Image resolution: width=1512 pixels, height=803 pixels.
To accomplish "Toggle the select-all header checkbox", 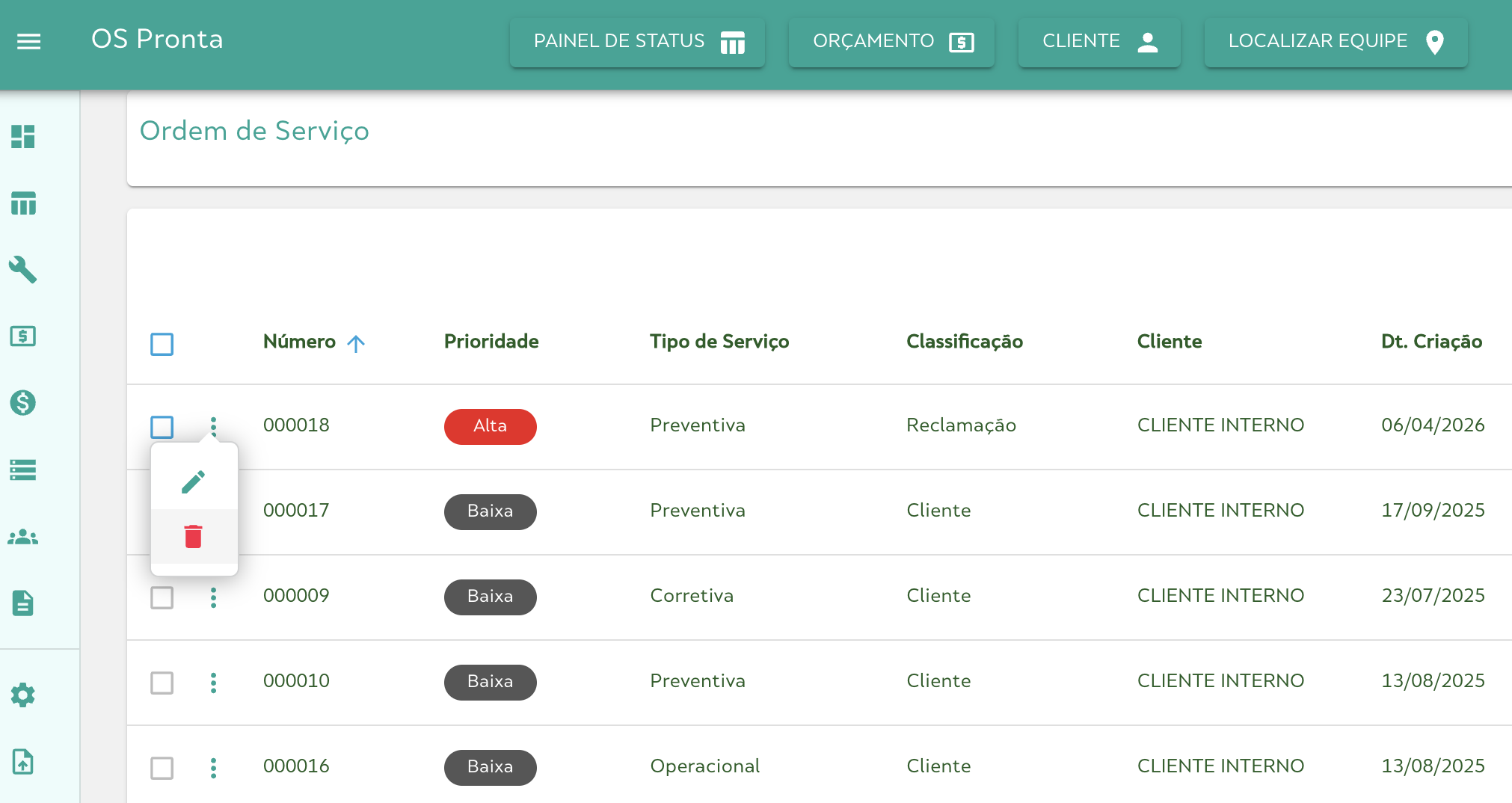I will click(x=162, y=344).
